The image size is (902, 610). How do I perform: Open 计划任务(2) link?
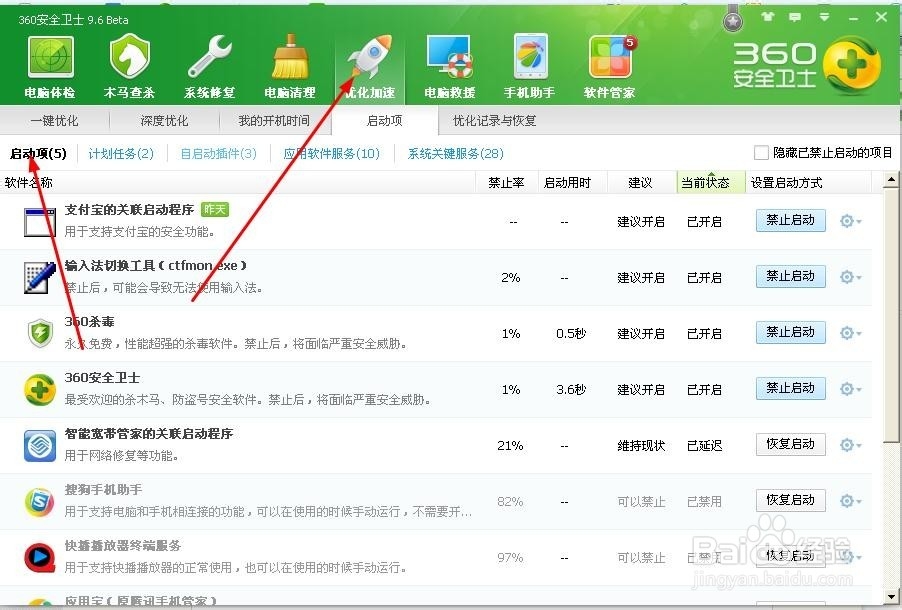tap(121, 154)
